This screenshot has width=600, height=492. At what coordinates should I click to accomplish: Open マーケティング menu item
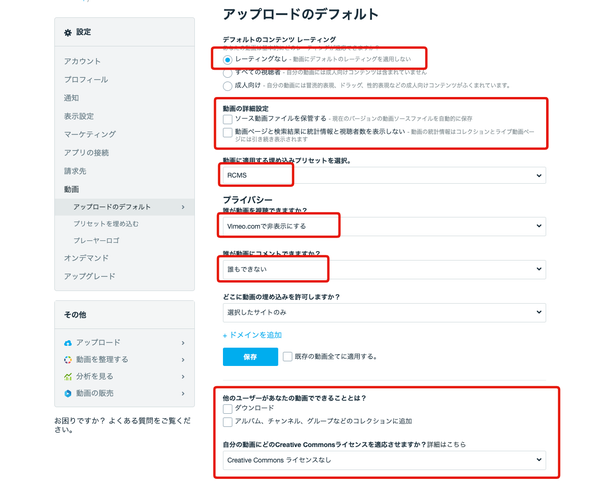tap(90, 134)
